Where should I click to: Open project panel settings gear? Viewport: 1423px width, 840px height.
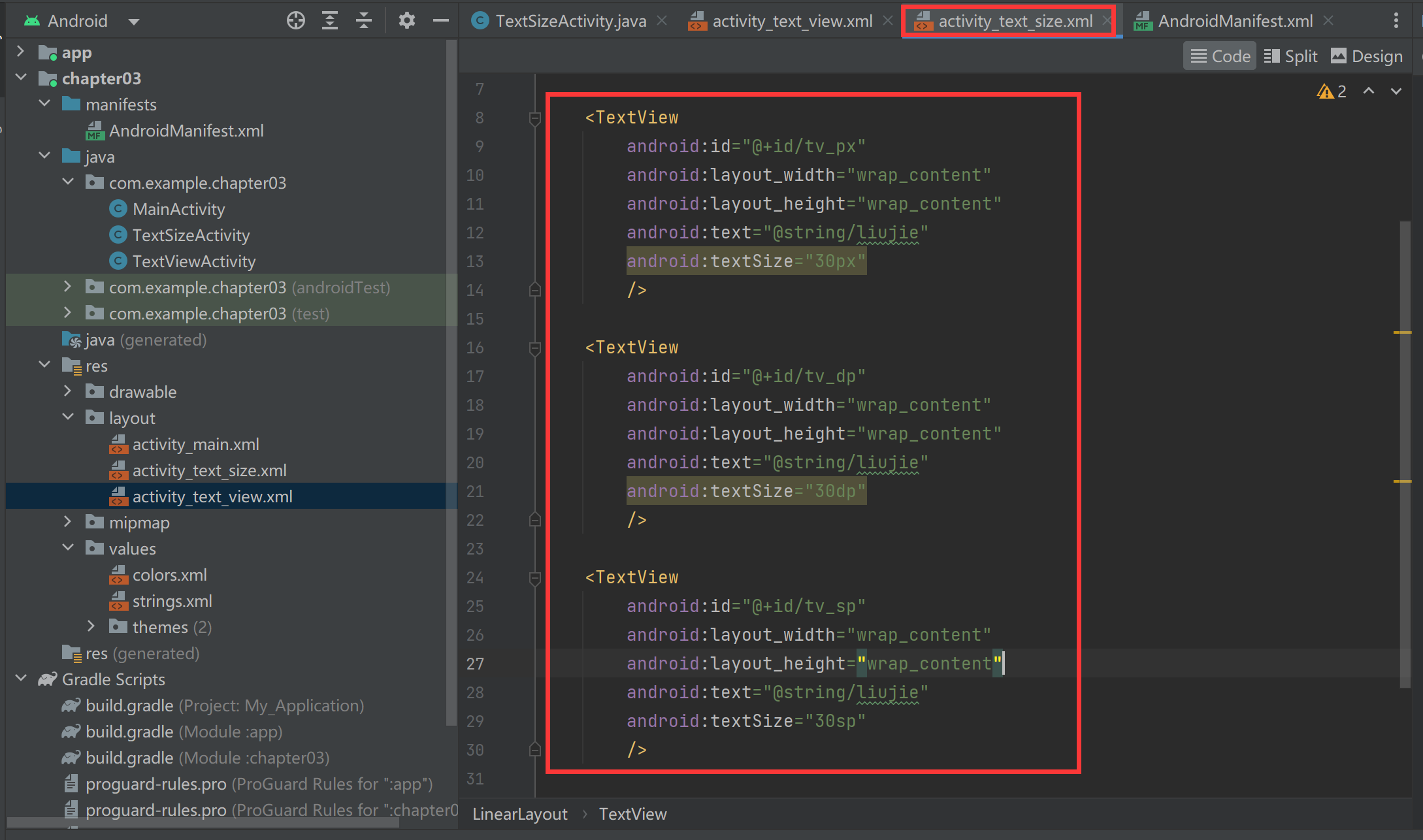pyautogui.click(x=406, y=21)
